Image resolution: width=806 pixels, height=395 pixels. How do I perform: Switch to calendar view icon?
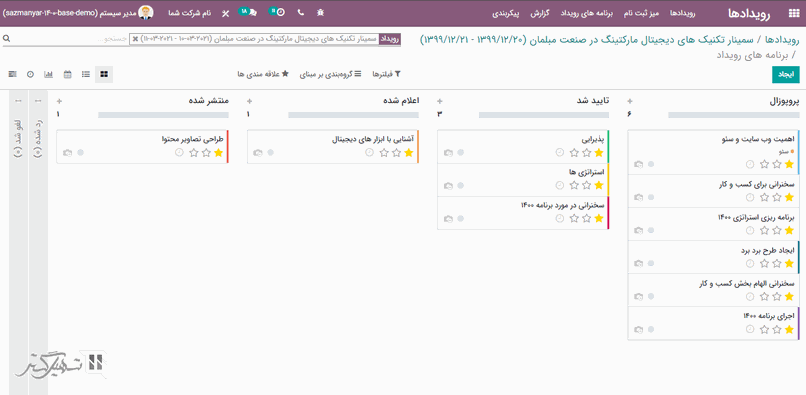pos(67,75)
